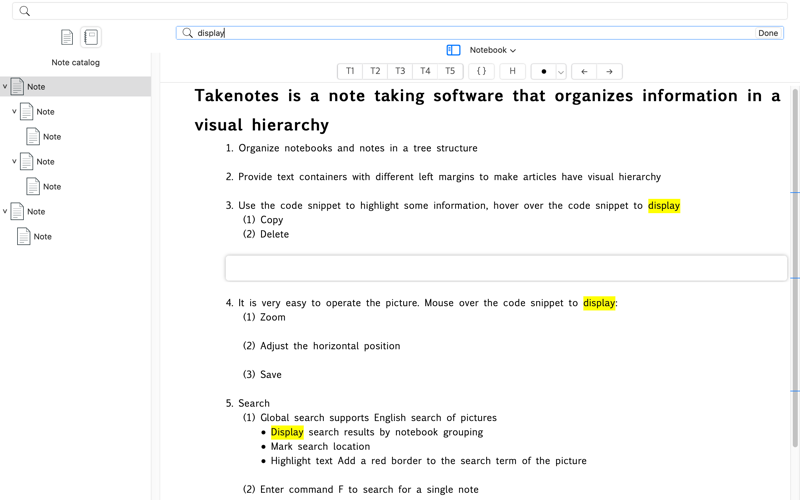Click highlighted 'display' in the 'Use the code snippet' line

664,206
